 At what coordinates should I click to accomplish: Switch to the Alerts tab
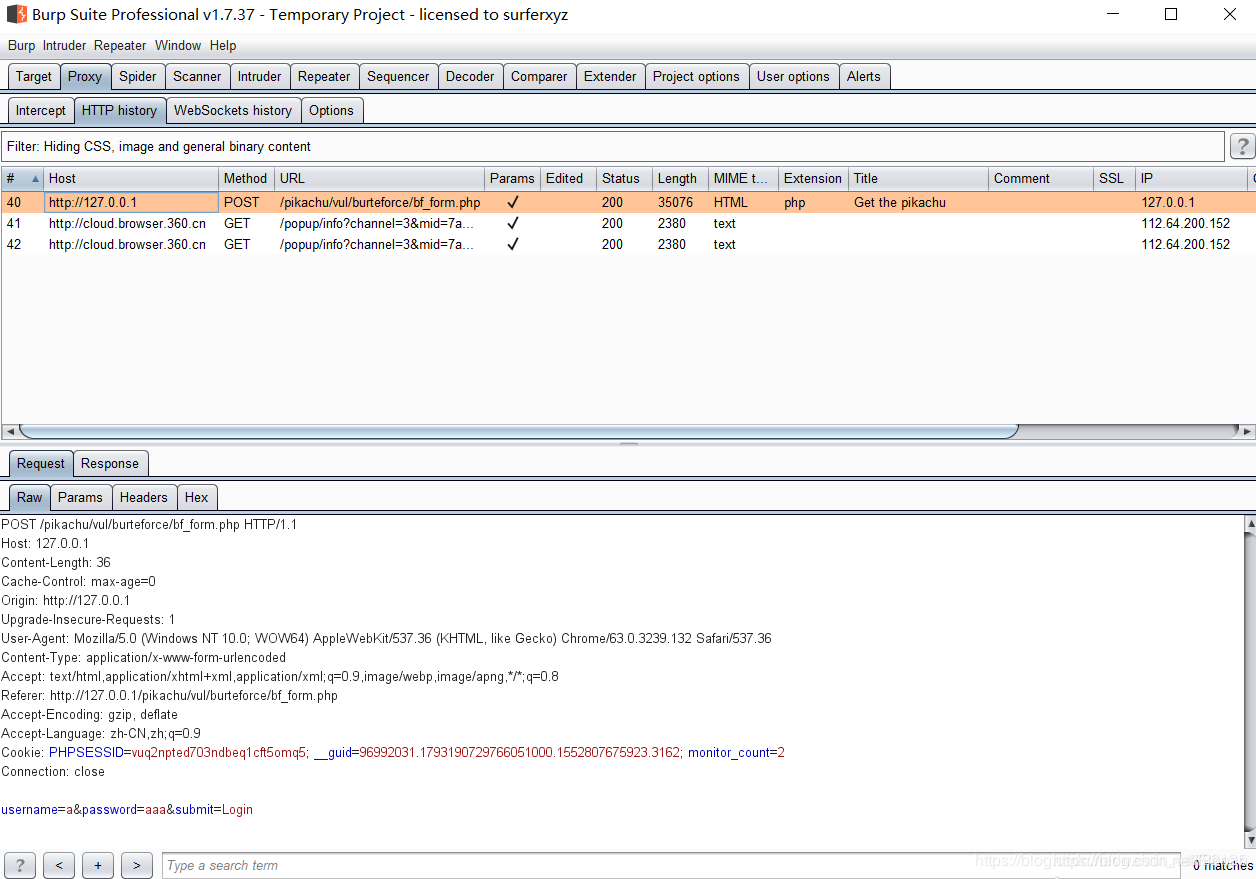[864, 76]
